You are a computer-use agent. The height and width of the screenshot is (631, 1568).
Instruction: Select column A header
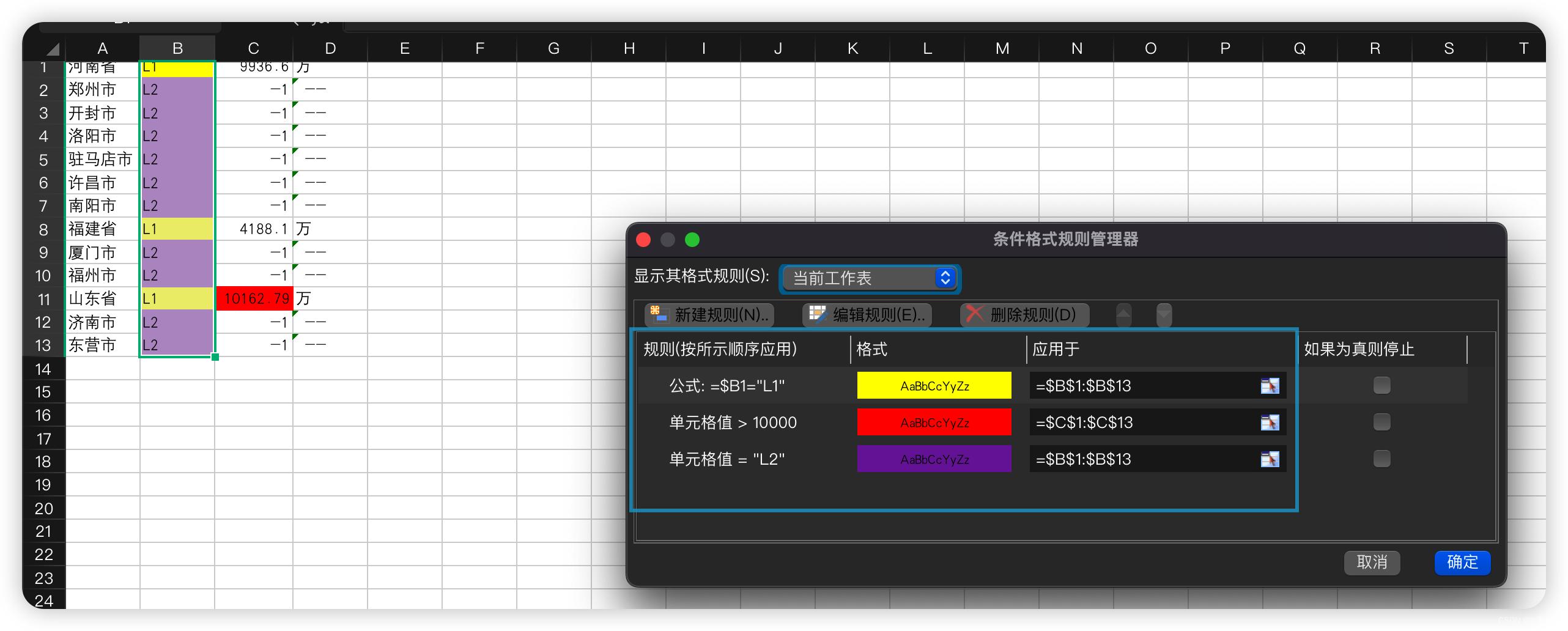pos(102,48)
